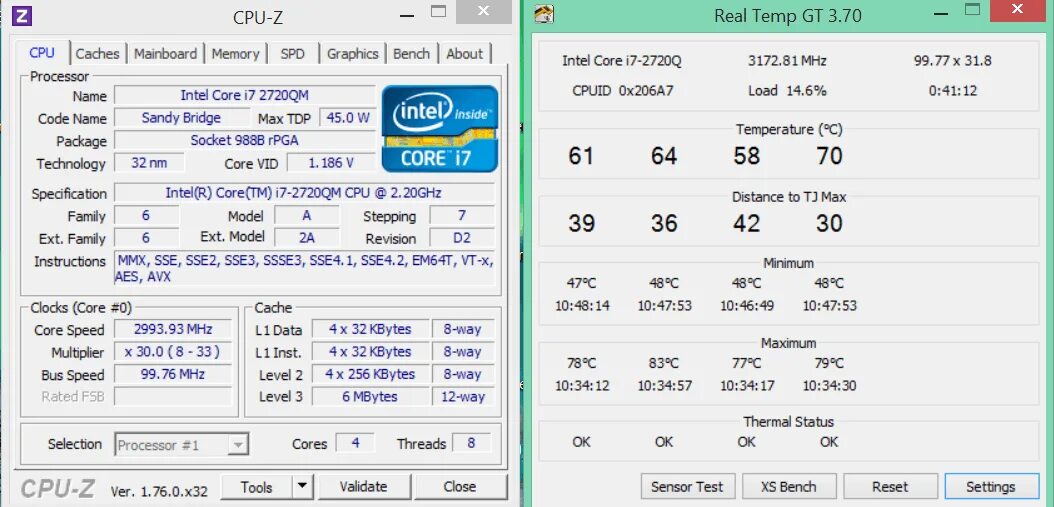Switch to the Caches tab
The image size is (1054, 507).
[x=97, y=54]
